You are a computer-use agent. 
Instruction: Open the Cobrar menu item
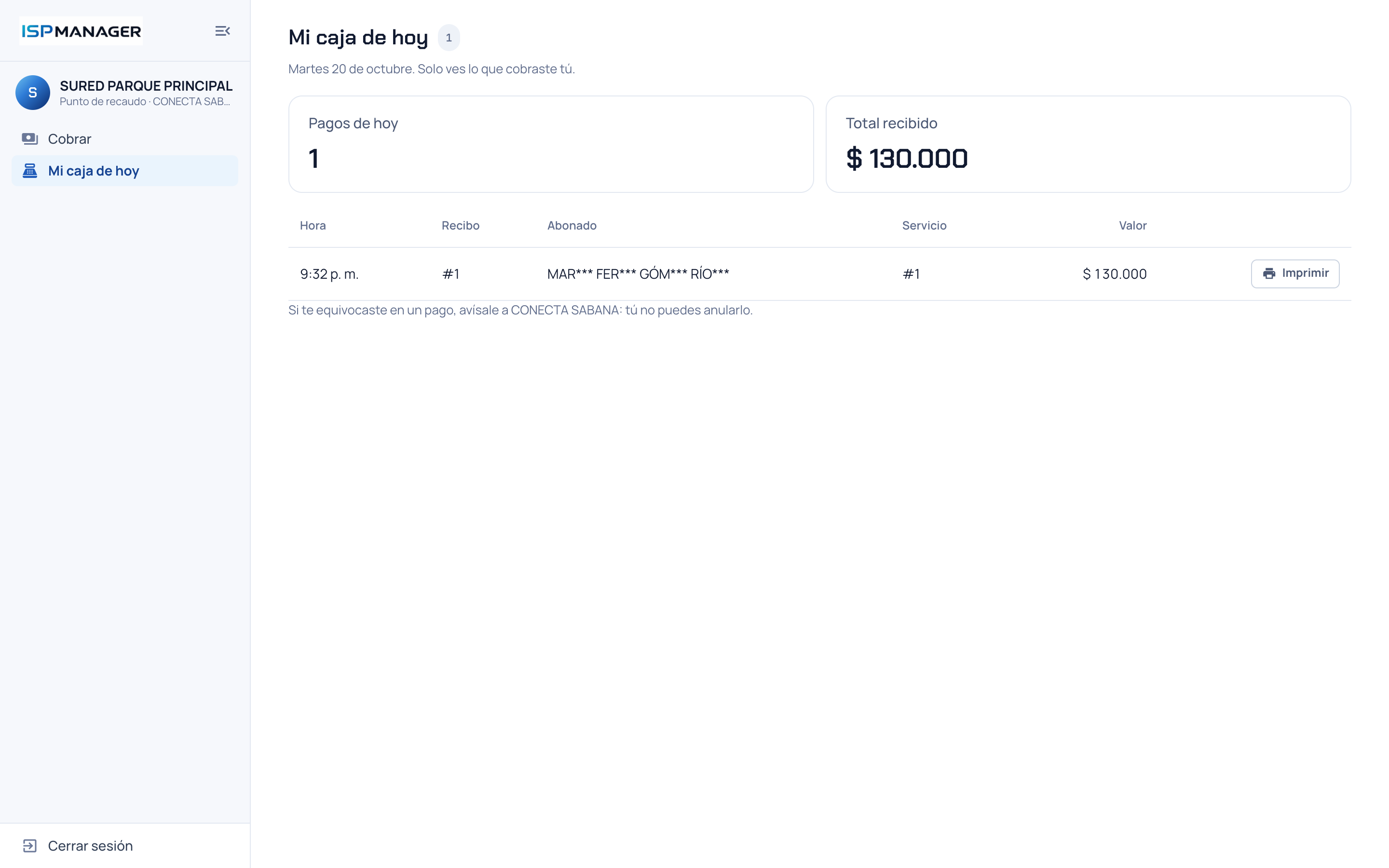click(x=124, y=139)
